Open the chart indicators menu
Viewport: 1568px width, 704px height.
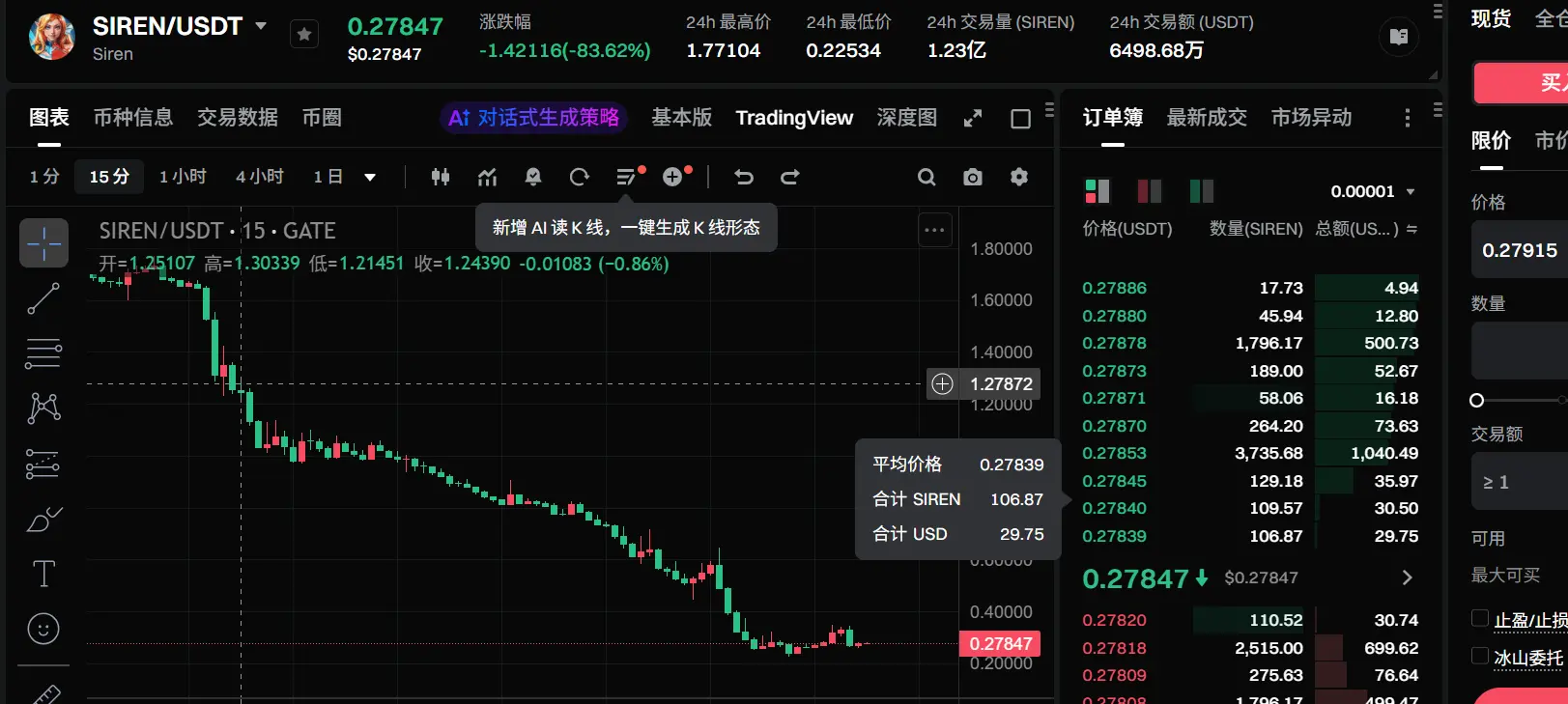tap(488, 177)
